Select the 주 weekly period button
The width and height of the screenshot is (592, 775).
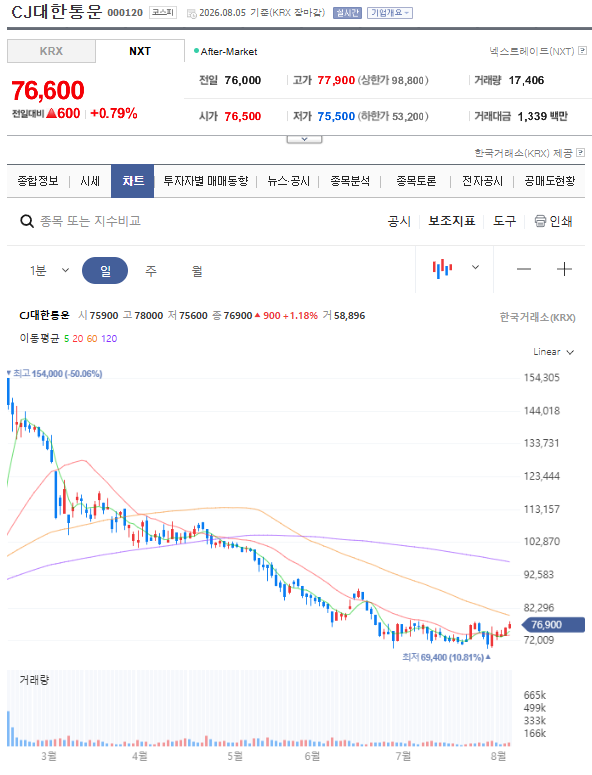click(x=151, y=270)
